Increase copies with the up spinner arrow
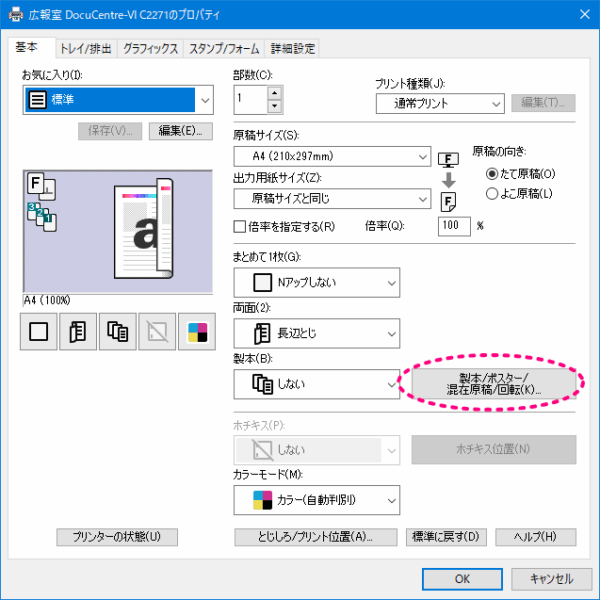600x600 pixels. 275,93
